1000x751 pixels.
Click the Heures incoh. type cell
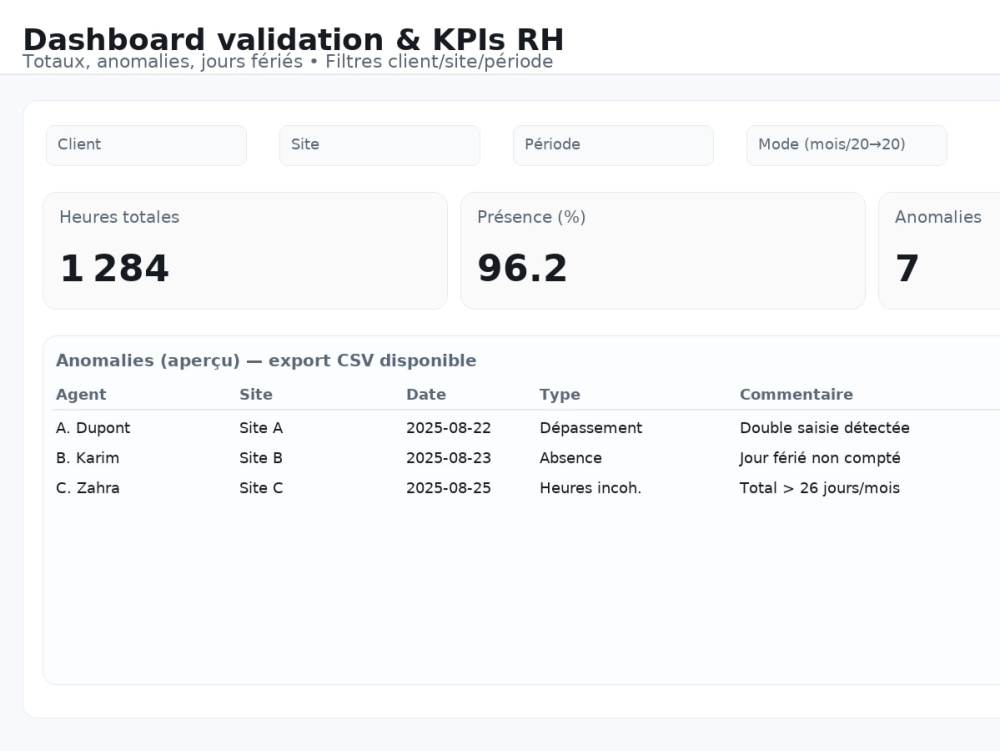click(591, 488)
